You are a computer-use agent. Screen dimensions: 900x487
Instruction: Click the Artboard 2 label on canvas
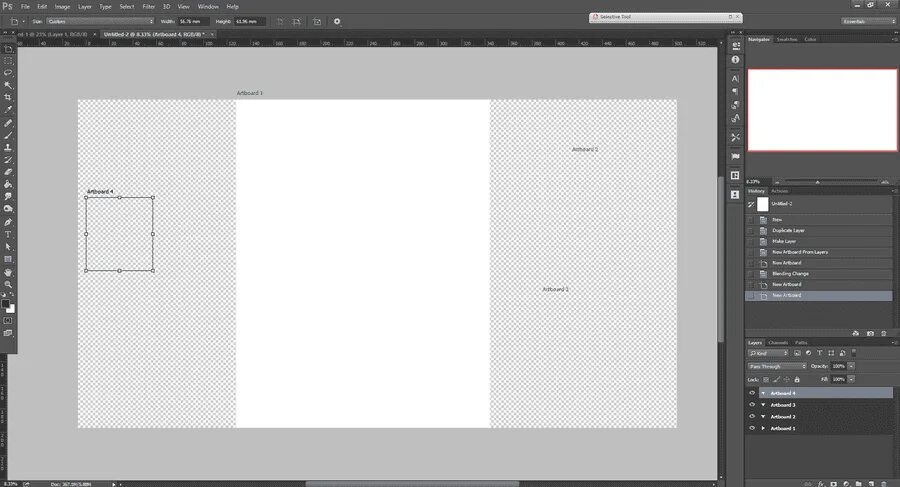[585, 149]
